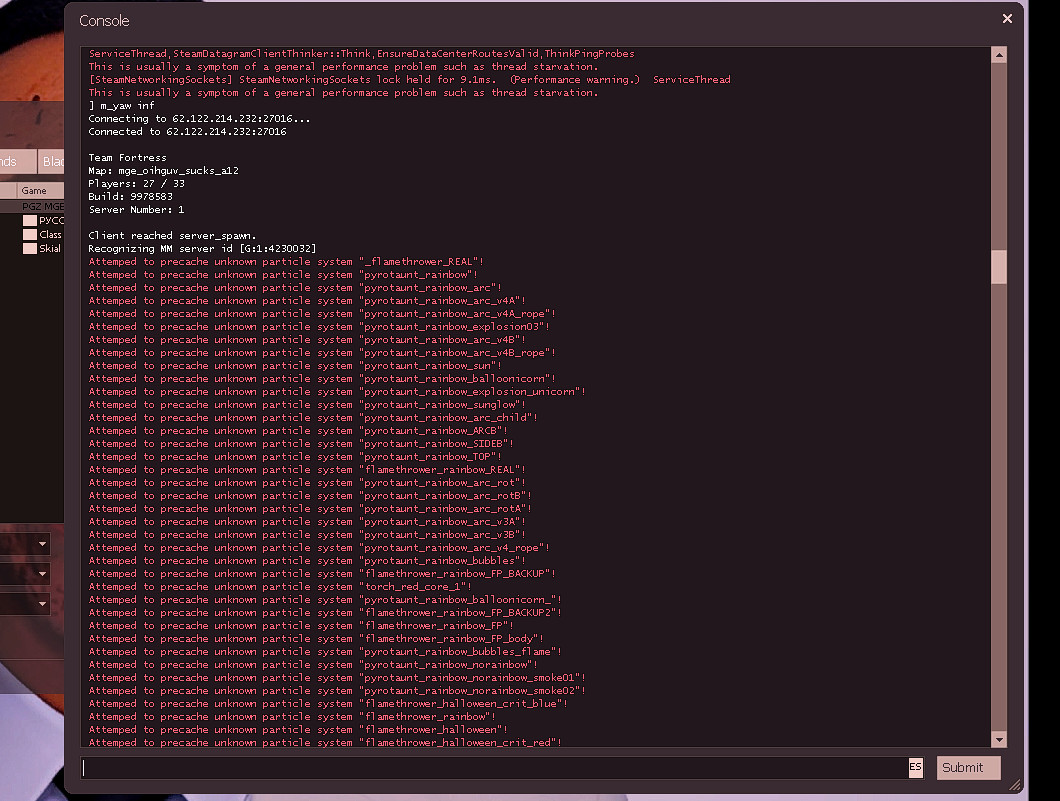Open the bottom dropdown in background window
The width and height of the screenshot is (1060, 801).
coord(42,604)
